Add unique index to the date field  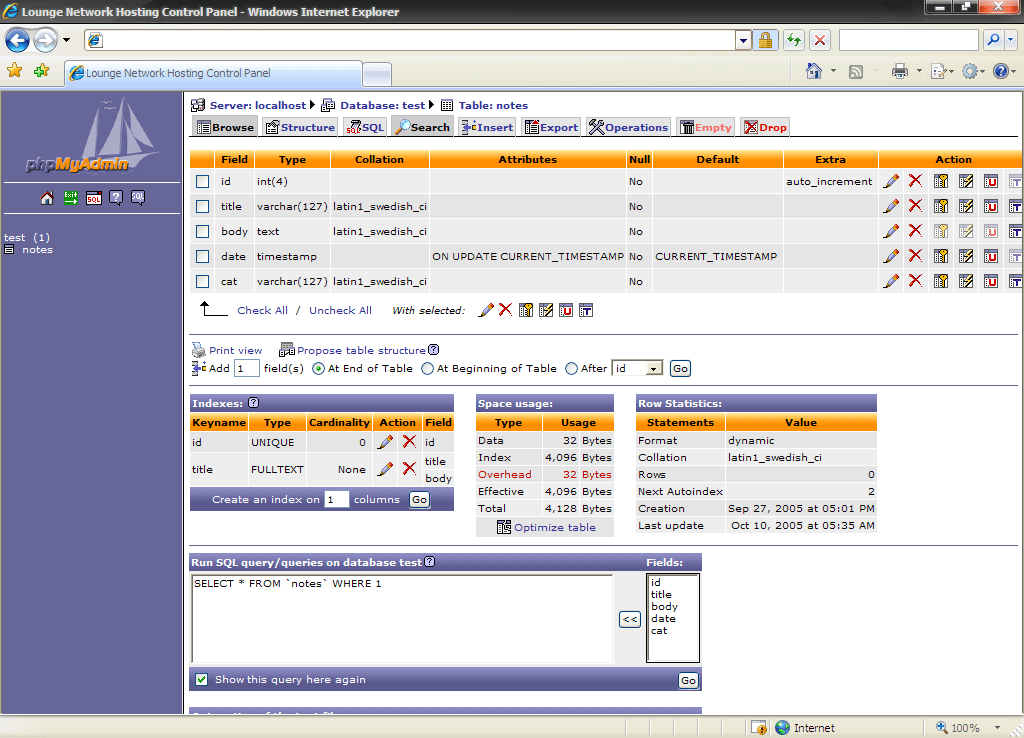coord(991,256)
